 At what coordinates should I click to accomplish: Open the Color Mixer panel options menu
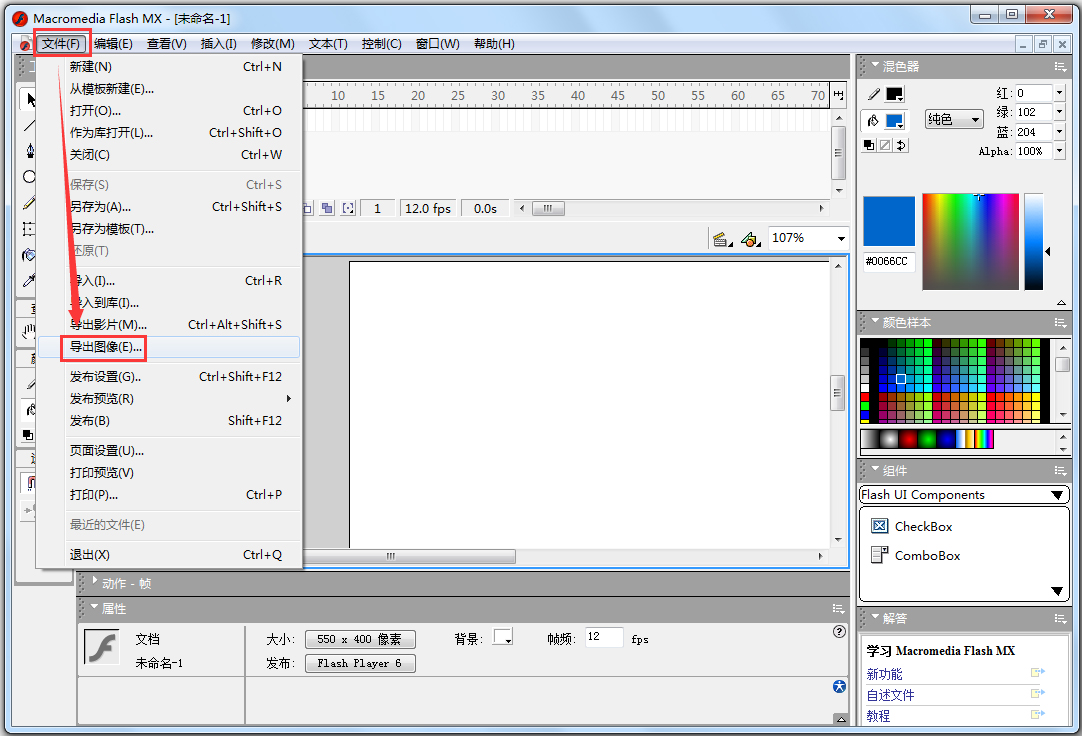pyautogui.click(x=1060, y=66)
